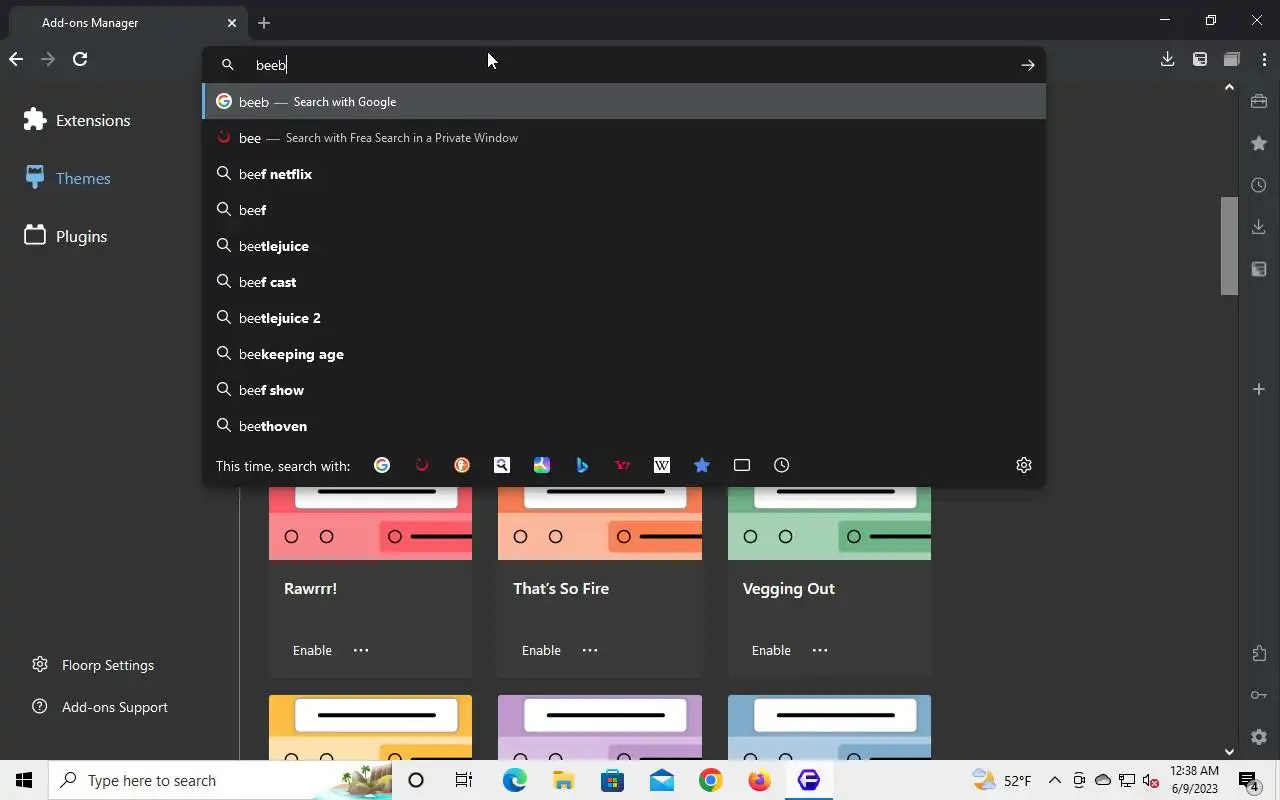Click the forward navigation arrow

[48, 59]
